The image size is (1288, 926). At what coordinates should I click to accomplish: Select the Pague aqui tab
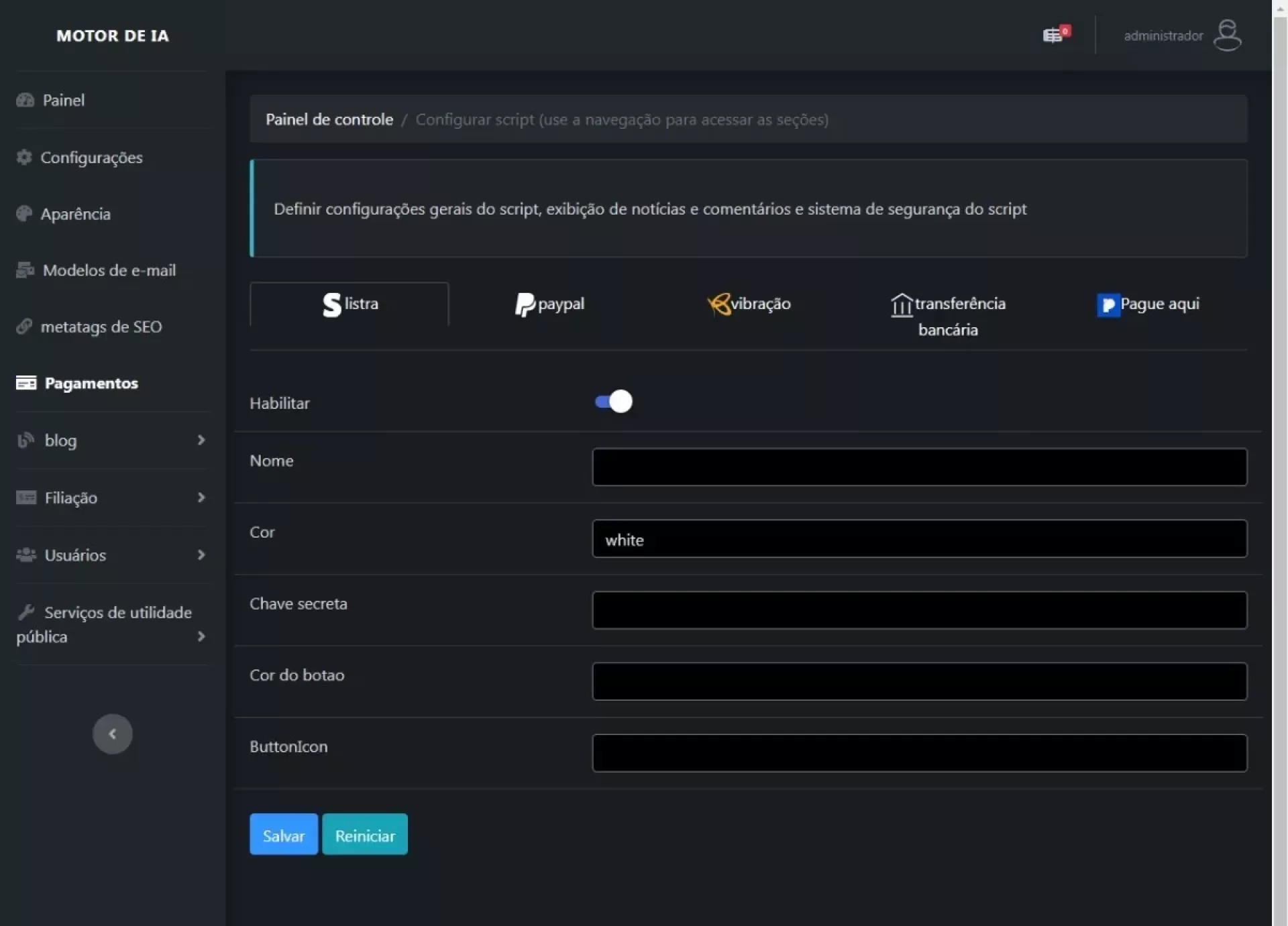tap(1148, 304)
